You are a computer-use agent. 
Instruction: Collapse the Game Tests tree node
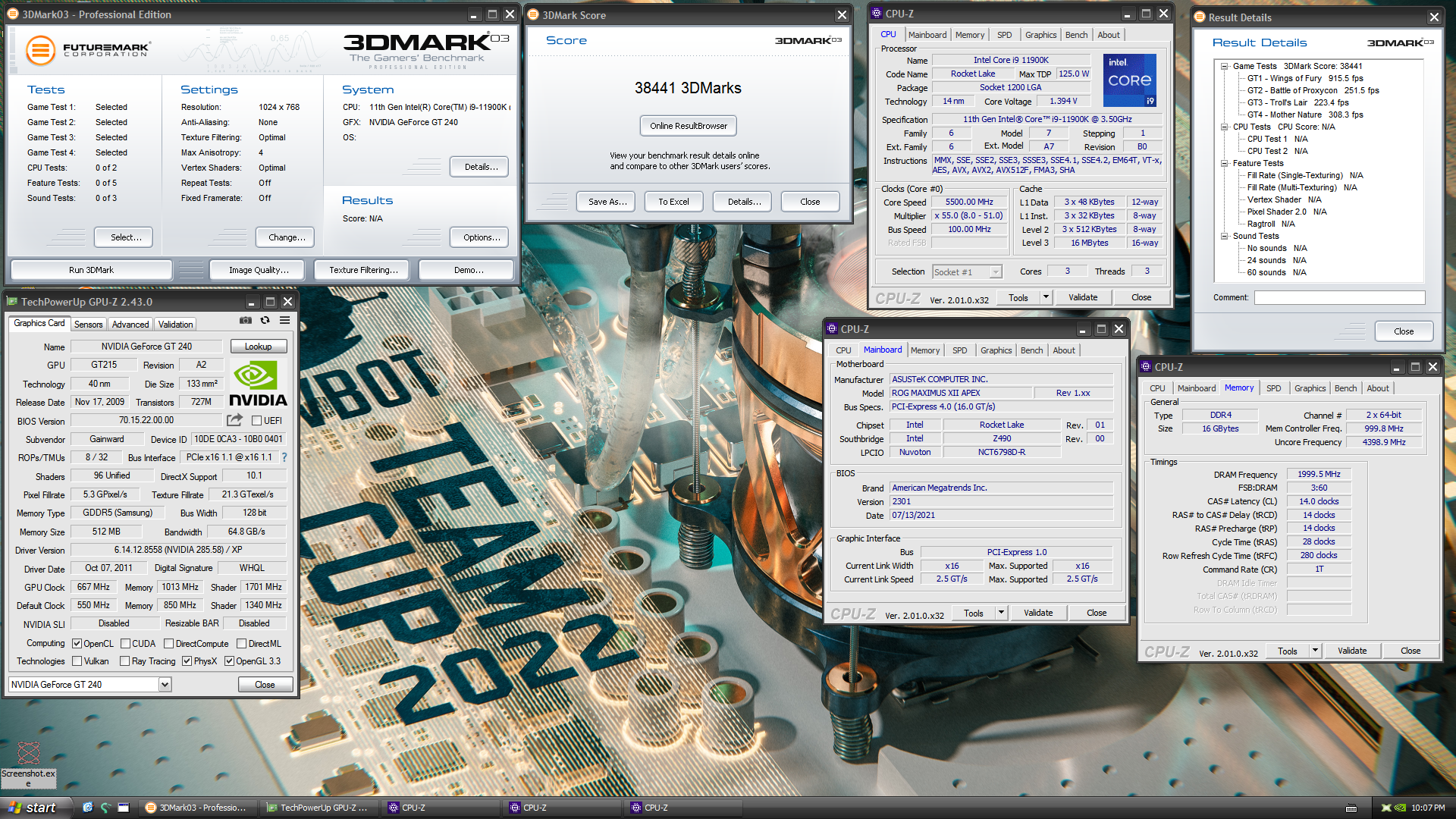tap(1224, 67)
